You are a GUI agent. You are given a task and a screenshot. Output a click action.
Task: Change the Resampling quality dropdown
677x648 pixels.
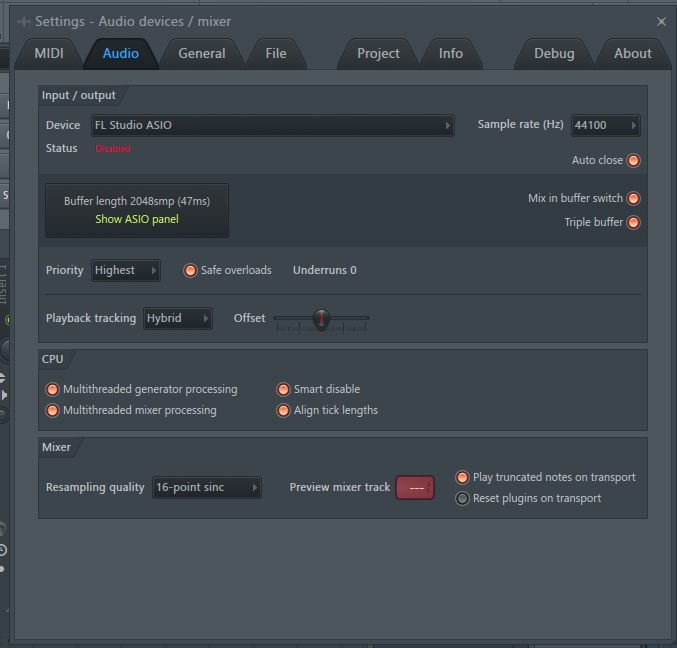point(207,487)
